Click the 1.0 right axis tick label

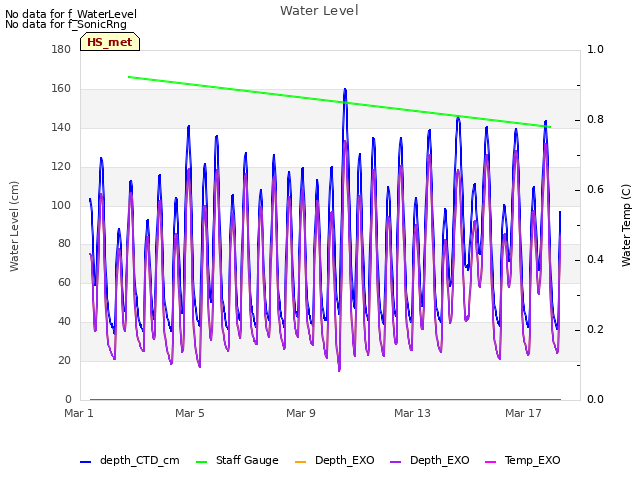tap(595, 49)
